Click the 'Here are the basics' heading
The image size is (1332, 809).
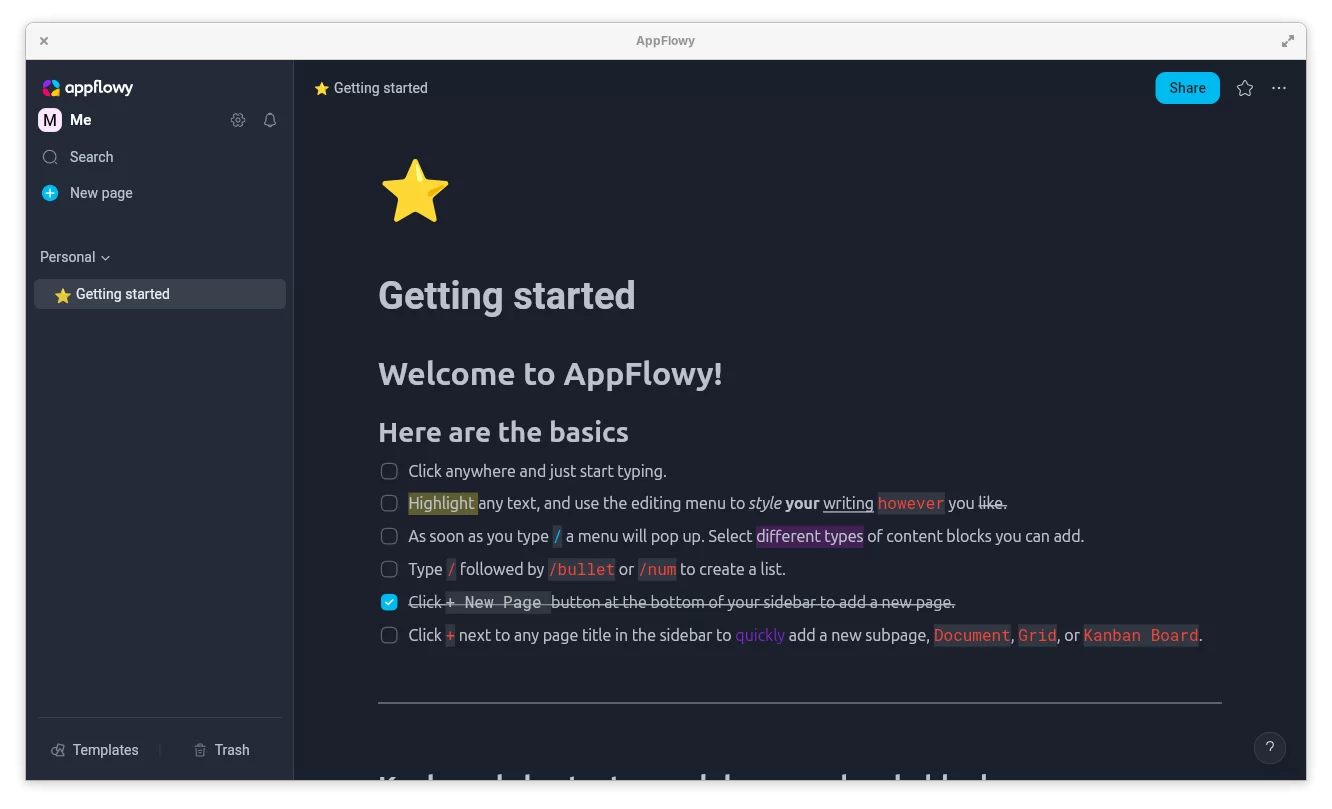[504, 432]
